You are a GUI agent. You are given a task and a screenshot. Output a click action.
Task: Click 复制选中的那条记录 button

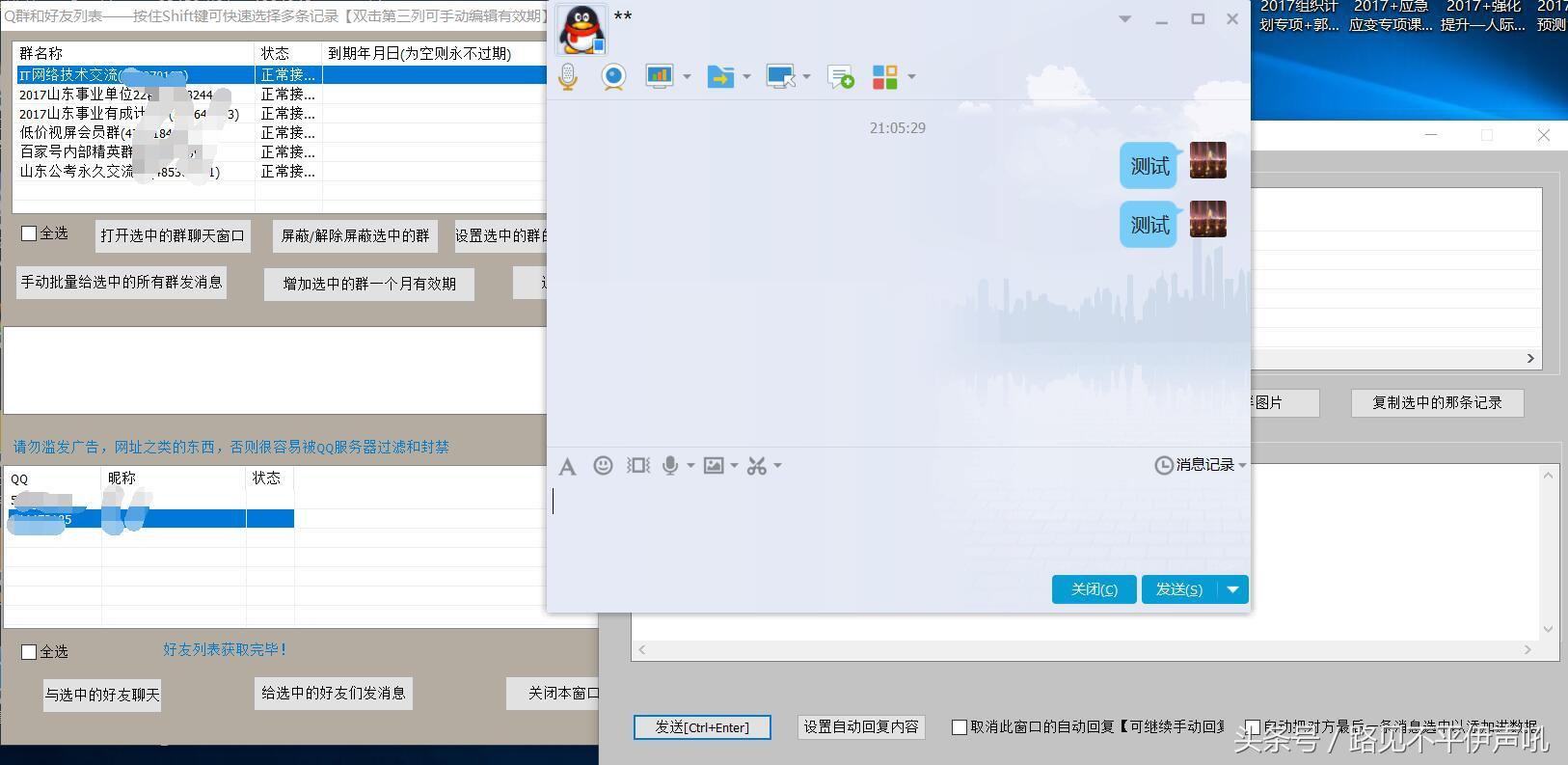coord(1437,402)
